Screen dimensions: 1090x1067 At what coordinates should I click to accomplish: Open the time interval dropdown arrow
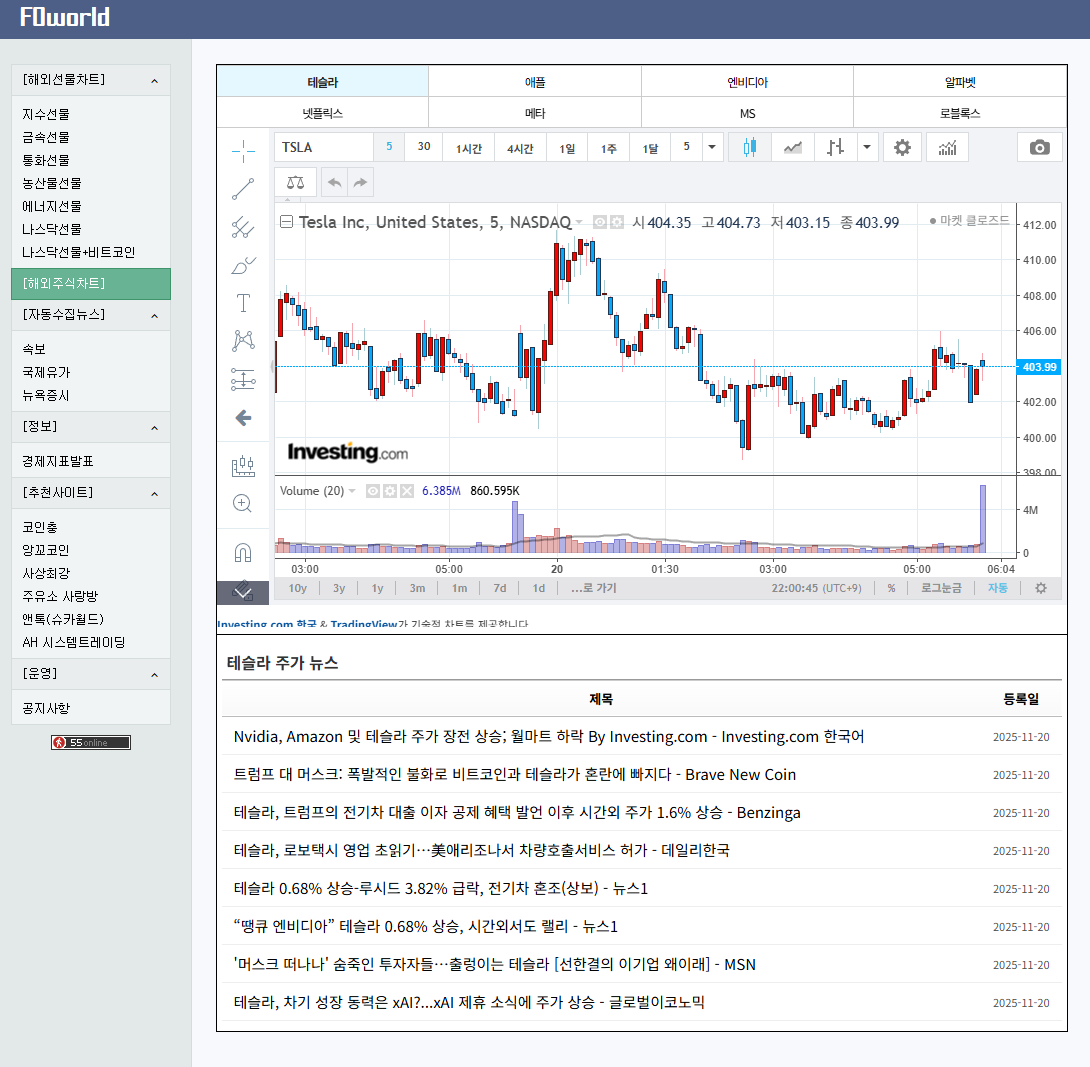click(x=712, y=147)
